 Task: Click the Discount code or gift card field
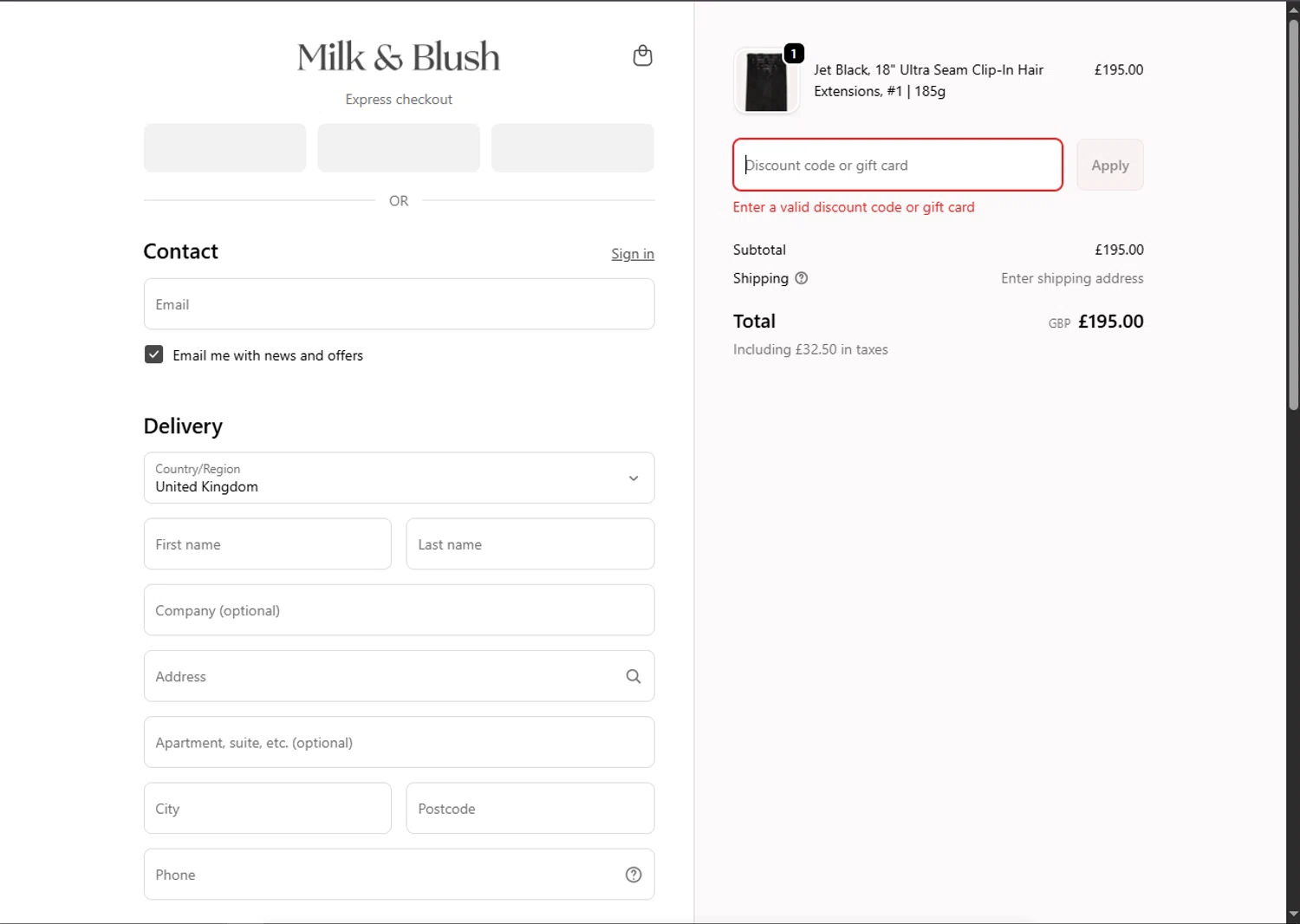click(898, 165)
